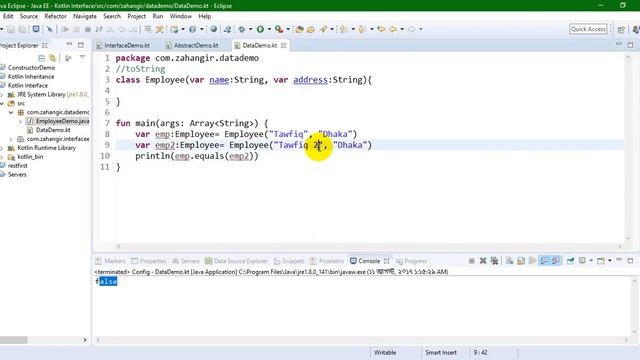
Task: Close the DataDemo.kt editor tab
Action: pos(283,45)
